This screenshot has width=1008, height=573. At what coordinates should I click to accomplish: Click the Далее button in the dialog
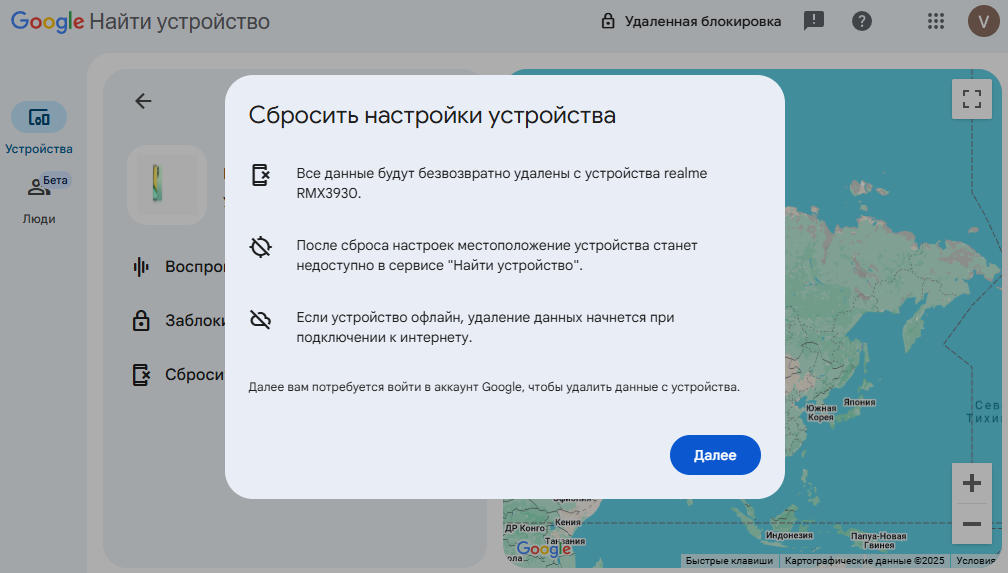pos(715,455)
